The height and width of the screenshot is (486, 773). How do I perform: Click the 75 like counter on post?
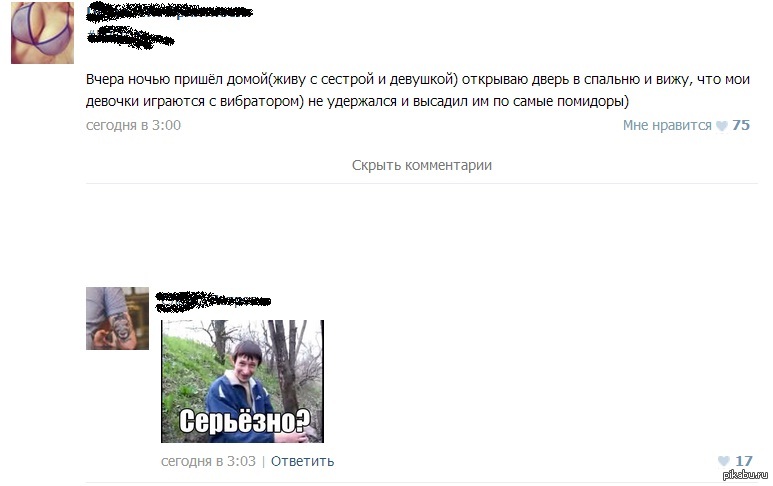pos(740,125)
